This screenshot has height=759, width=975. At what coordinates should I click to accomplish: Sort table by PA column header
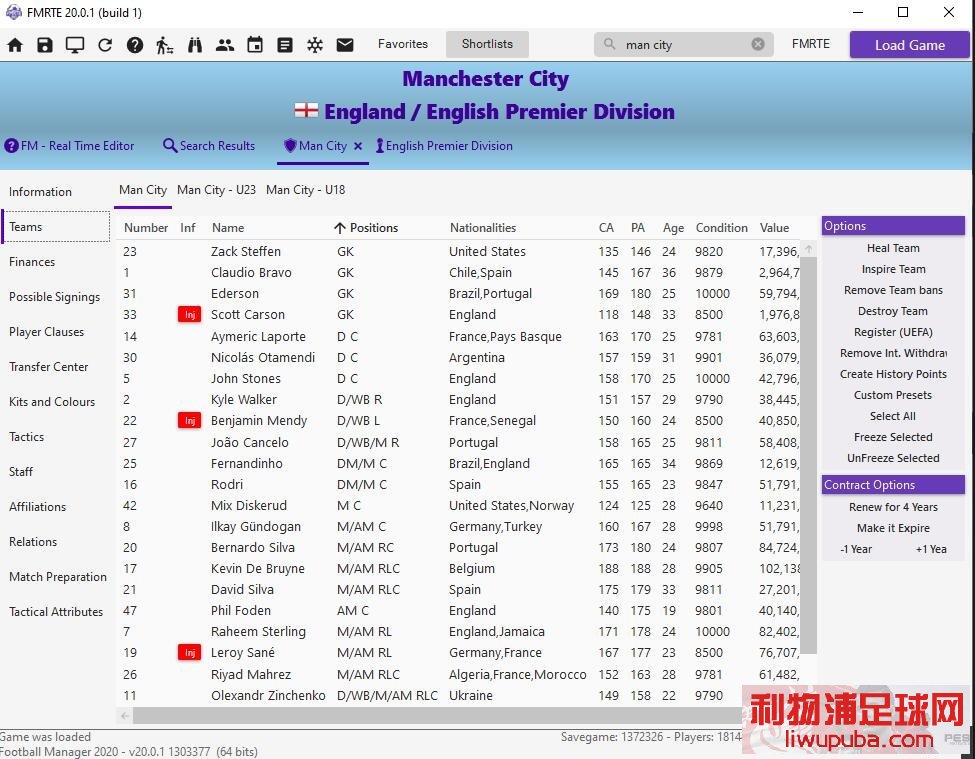[x=638, y=228]
